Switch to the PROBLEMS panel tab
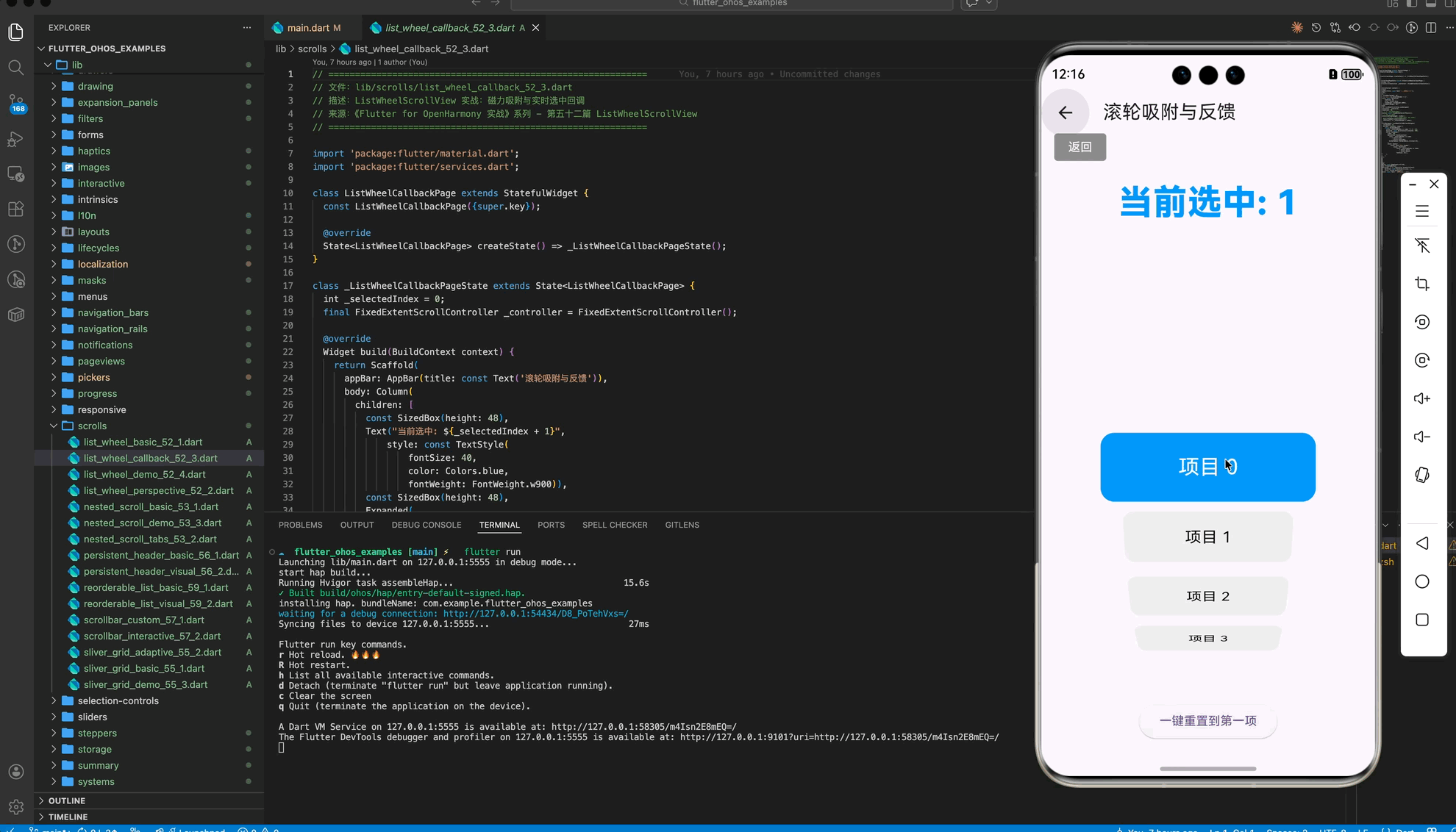The image size is (1456, 832). (300, 525)
